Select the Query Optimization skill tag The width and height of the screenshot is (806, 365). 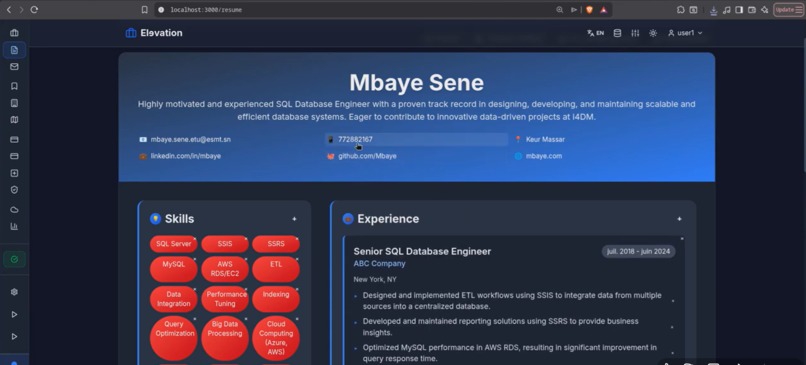click(x=173, y=338)
